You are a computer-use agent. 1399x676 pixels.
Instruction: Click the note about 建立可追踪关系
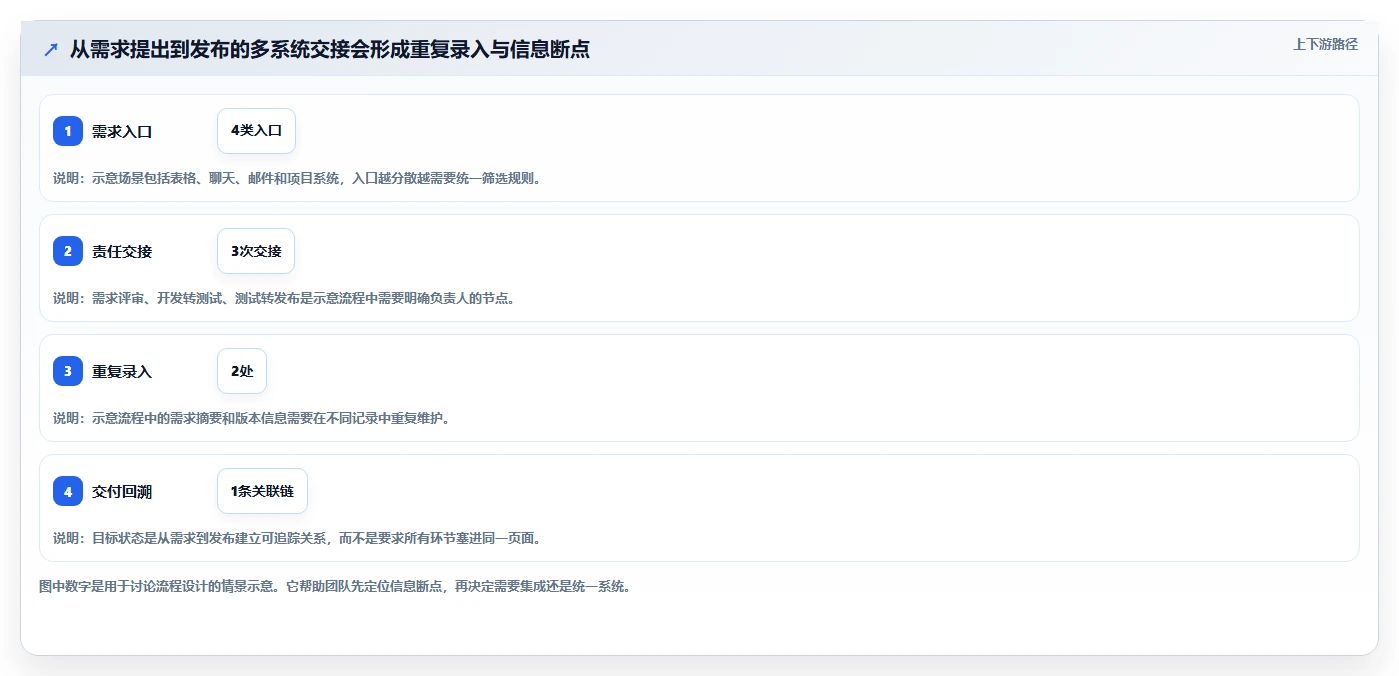[x=297, y=538]
